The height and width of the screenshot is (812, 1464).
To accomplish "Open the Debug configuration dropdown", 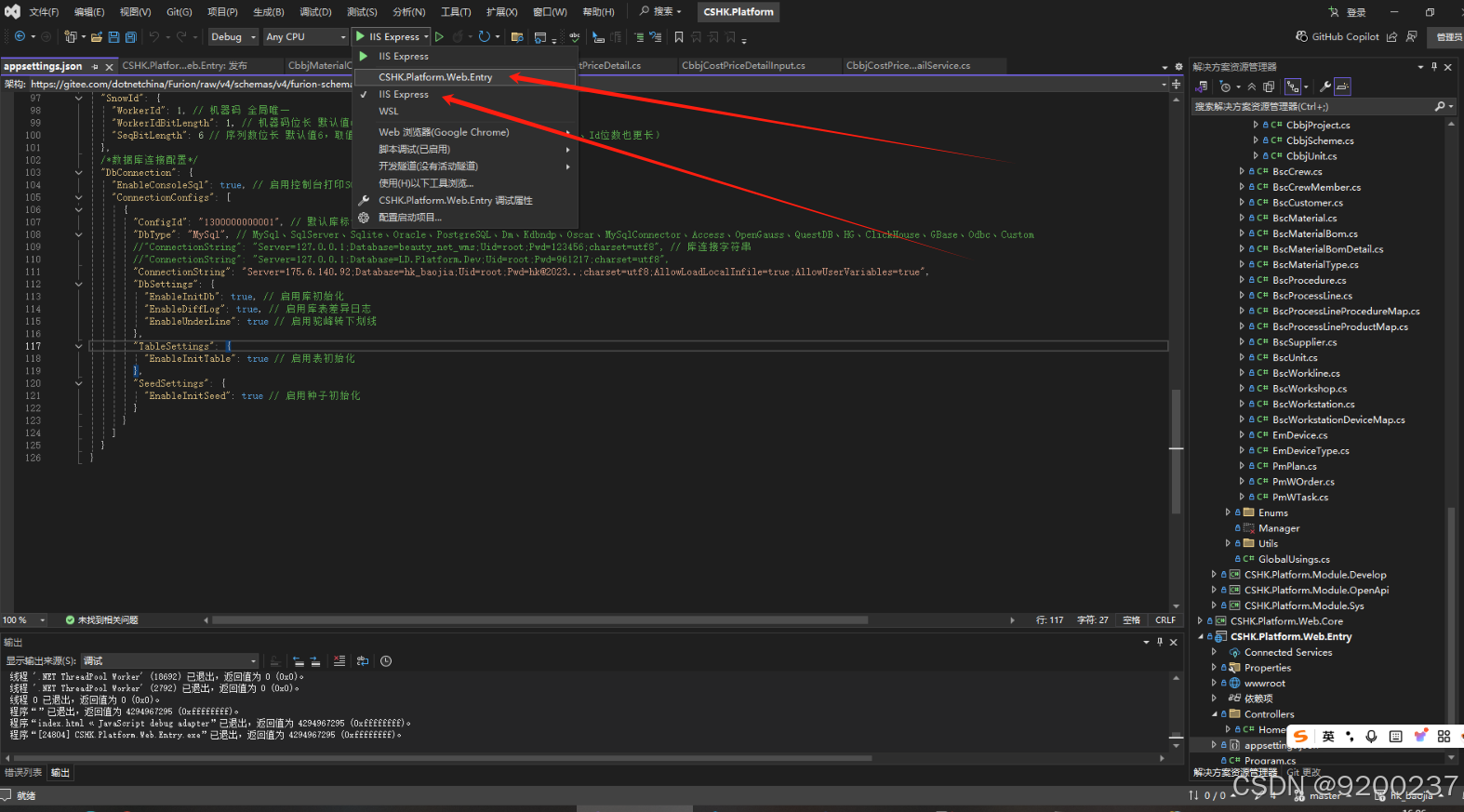I will point(232,37).
